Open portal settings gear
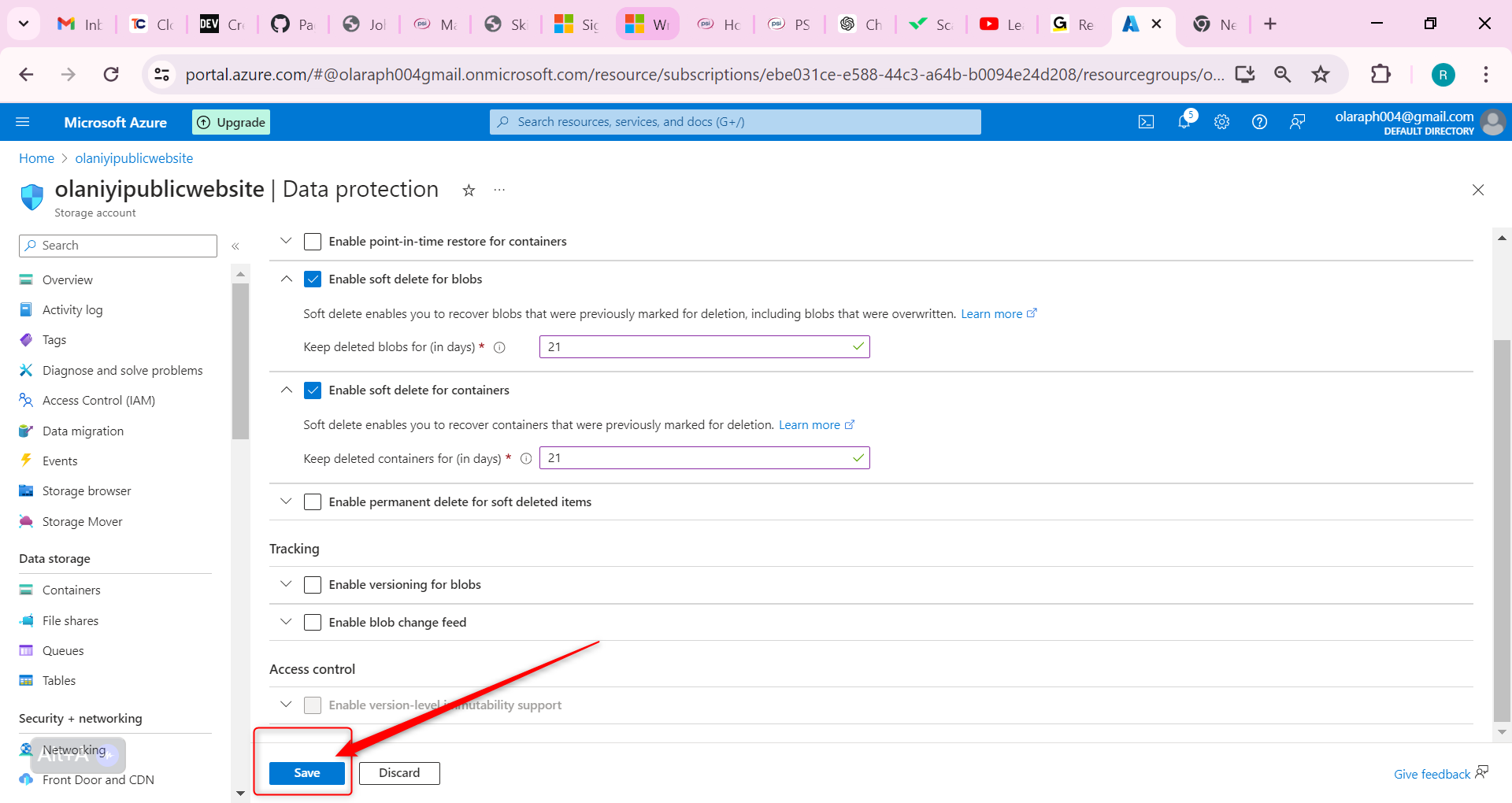 (x=1222, y=122)
